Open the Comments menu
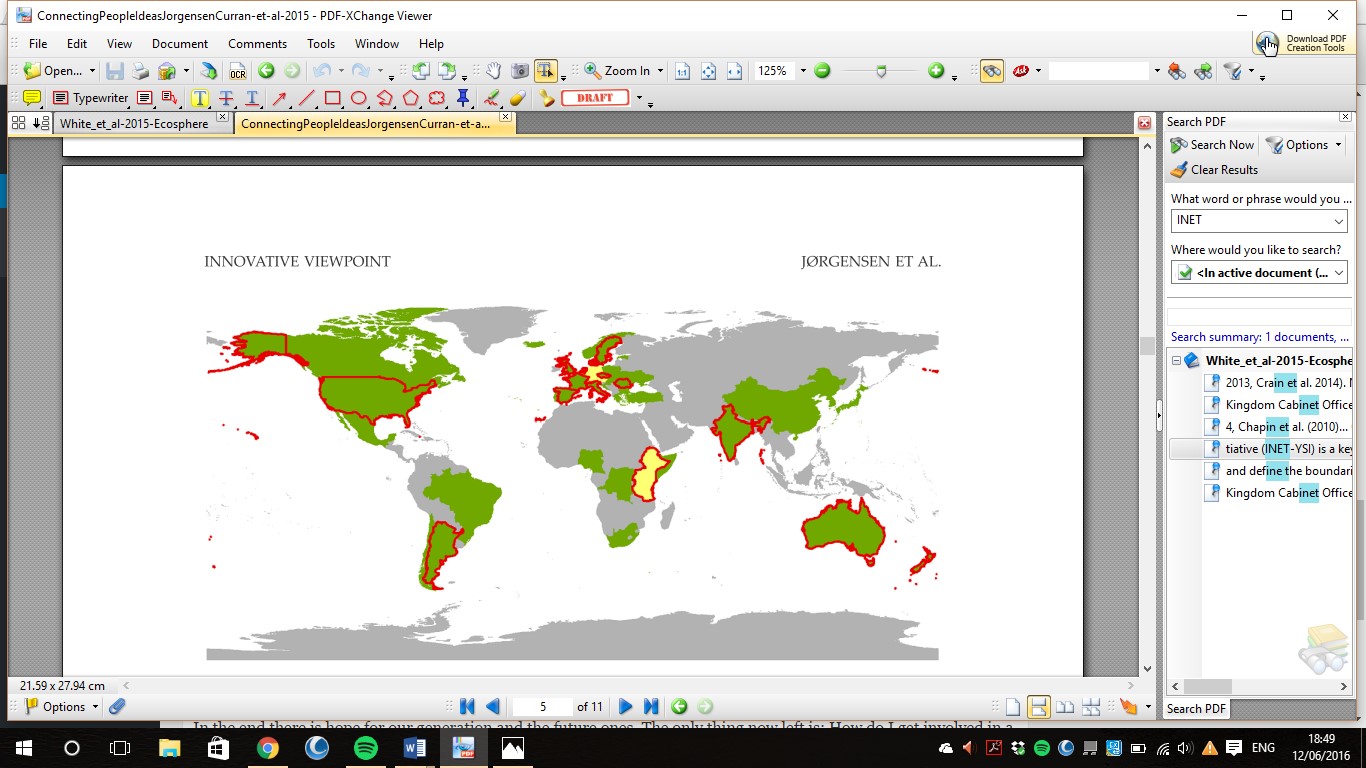The height and width of the screenshot is (768, 1366). point(257,44)
